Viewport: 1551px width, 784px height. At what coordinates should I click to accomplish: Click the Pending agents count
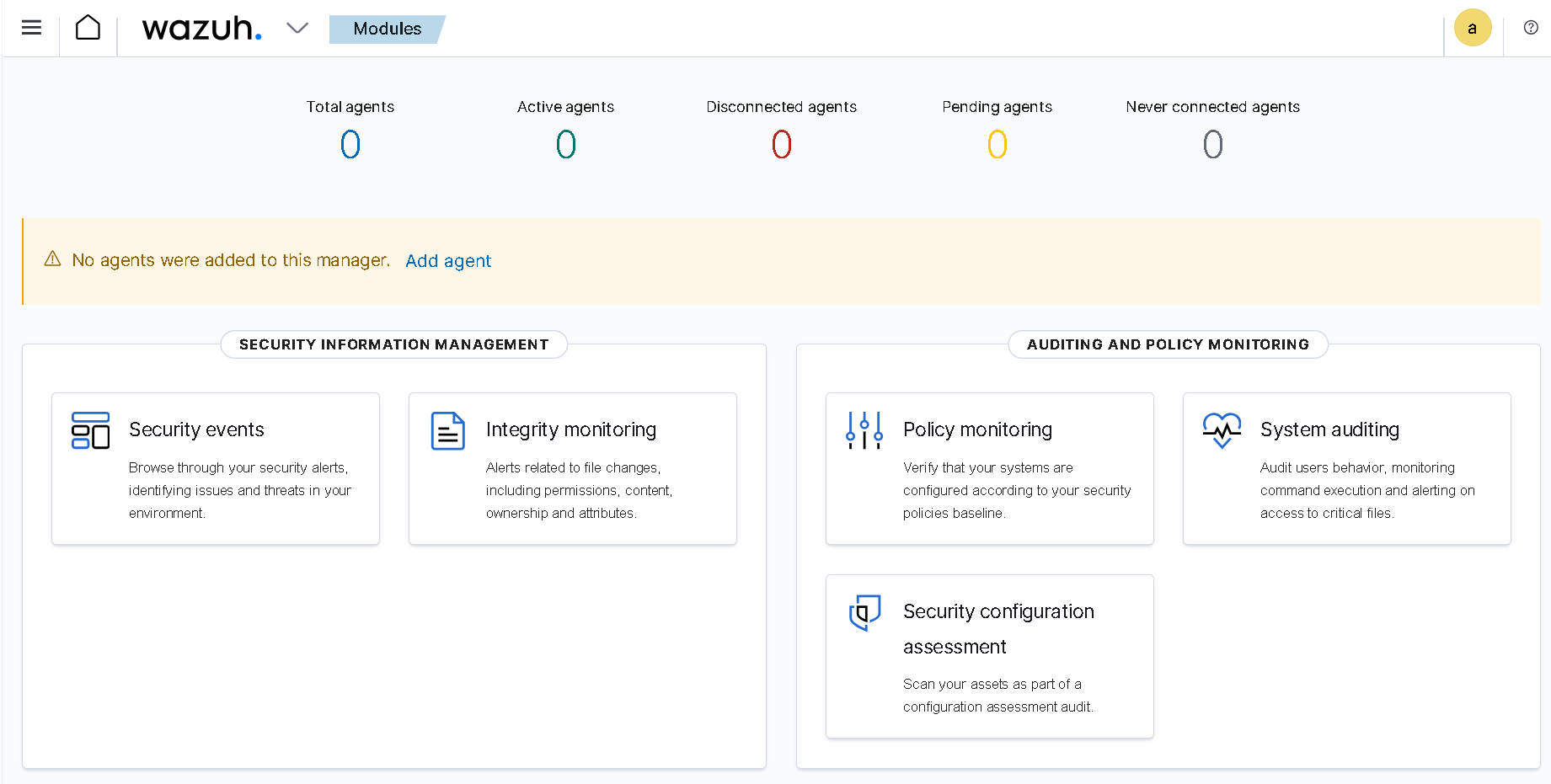[x=997, y=145]
